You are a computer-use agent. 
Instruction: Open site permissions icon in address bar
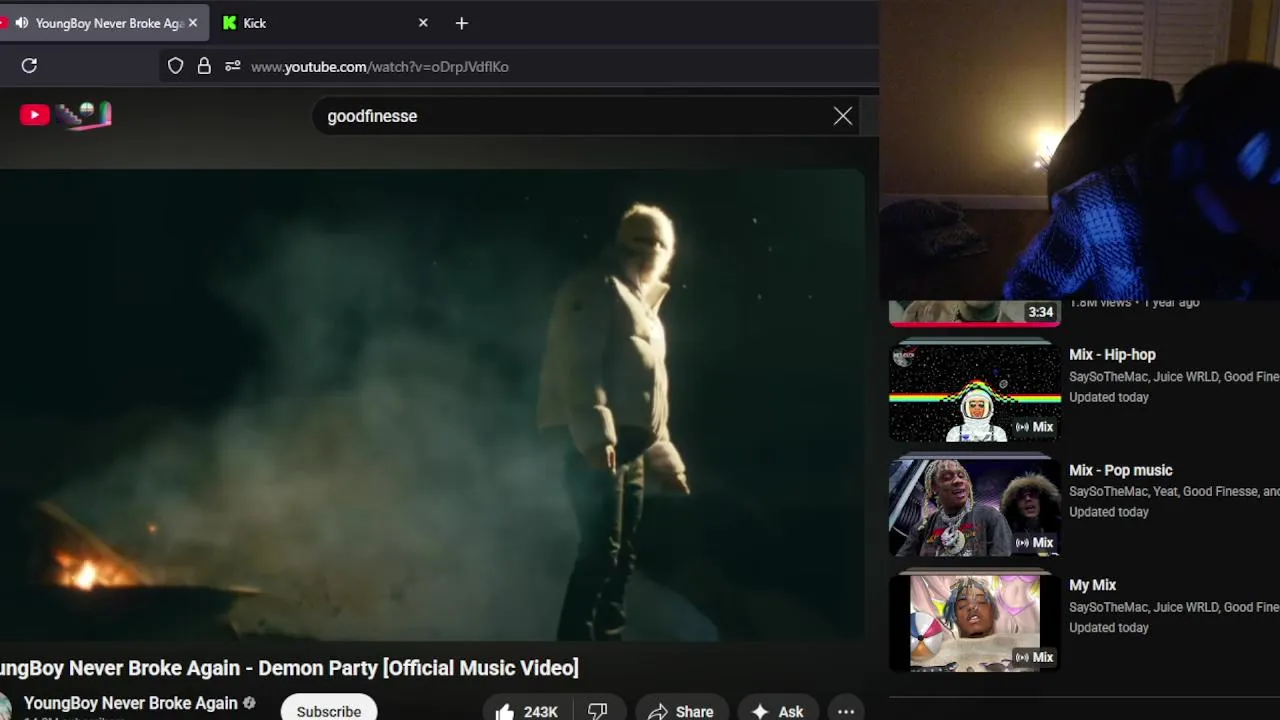[232, 66]
